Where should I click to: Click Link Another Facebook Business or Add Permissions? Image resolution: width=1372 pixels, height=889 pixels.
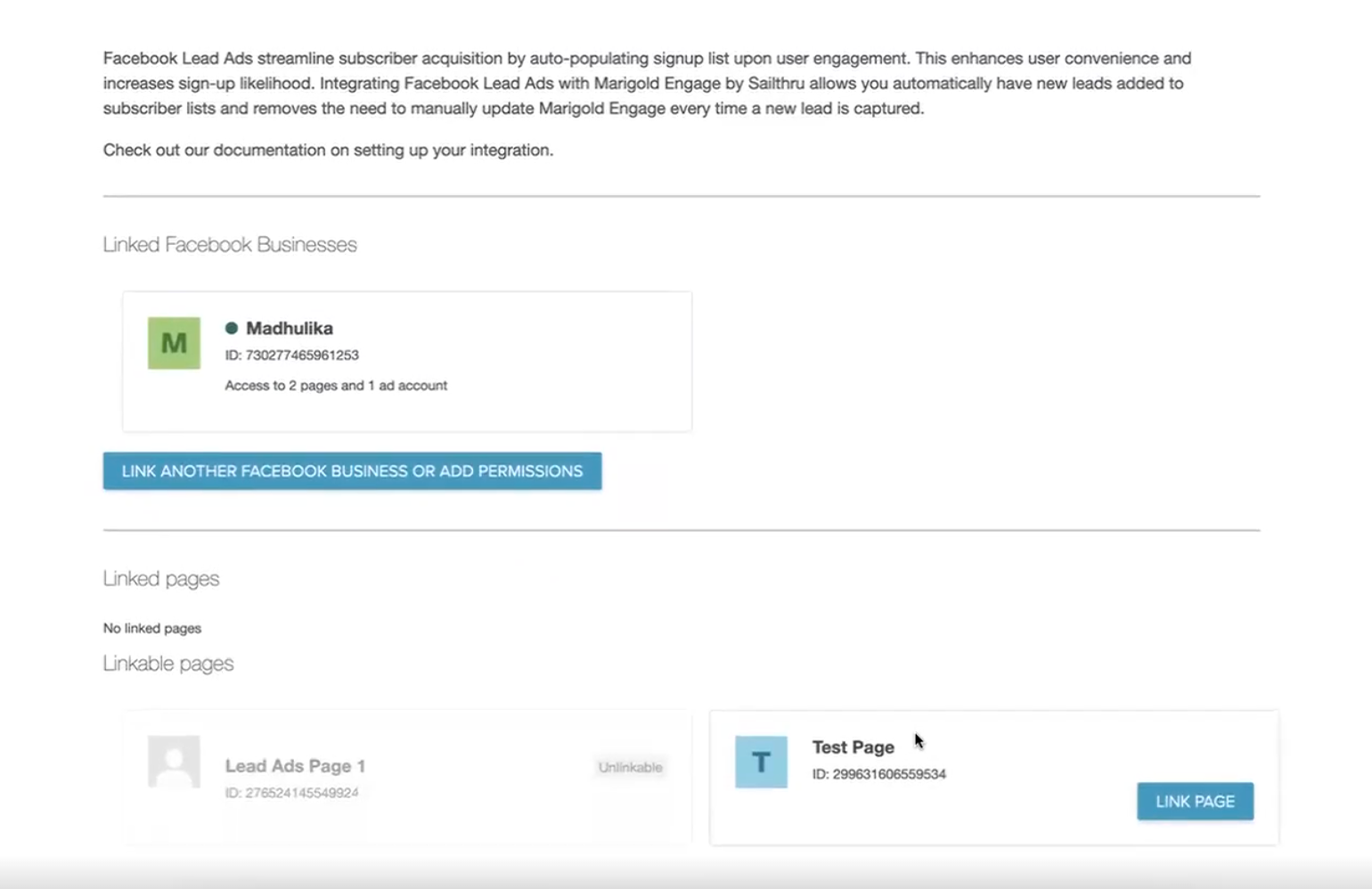coord(352,471)
